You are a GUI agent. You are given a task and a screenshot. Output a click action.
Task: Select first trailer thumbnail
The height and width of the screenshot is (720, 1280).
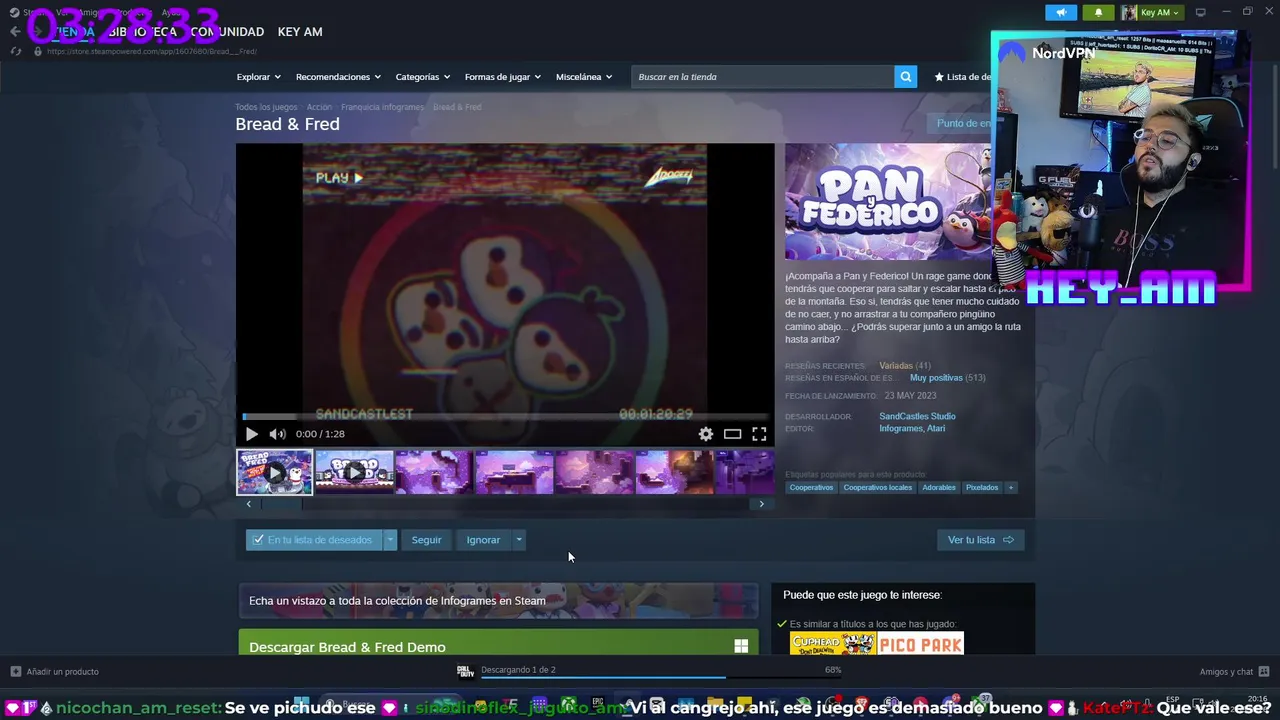(x=274, y=473)
